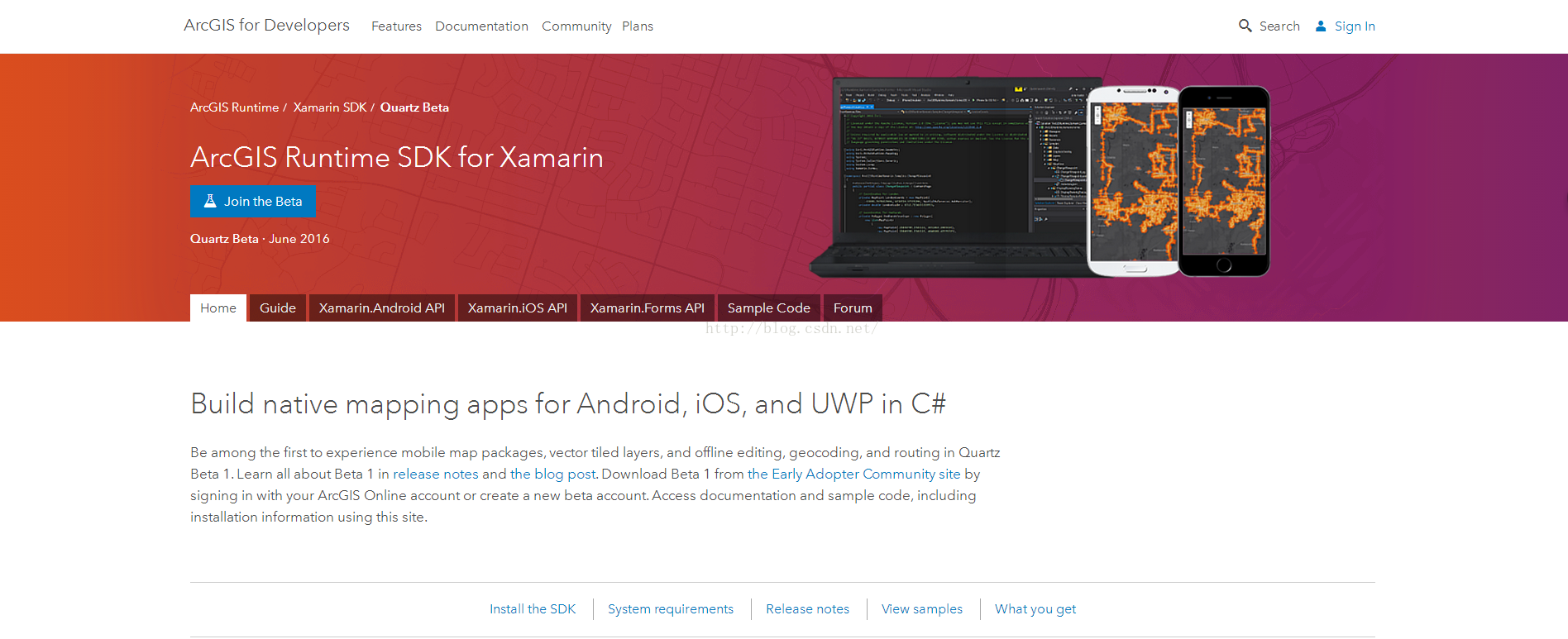Image resolution: width=1568 pixels, height=639 pixels.
Task: Click the Xamarin SDK breadcrumb link
Action: click(329, 107)
